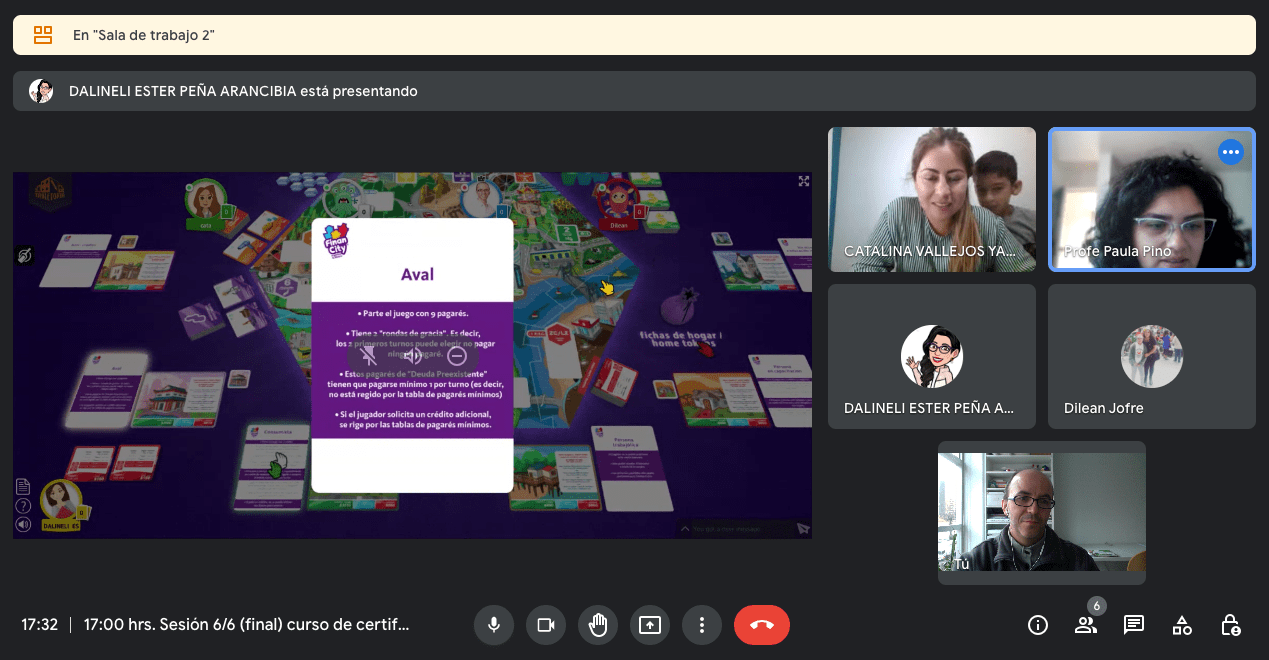This screenshot has width=1269, height=660.
Task: Select Catalina Vallejos video tile
Action: [931, 199]
